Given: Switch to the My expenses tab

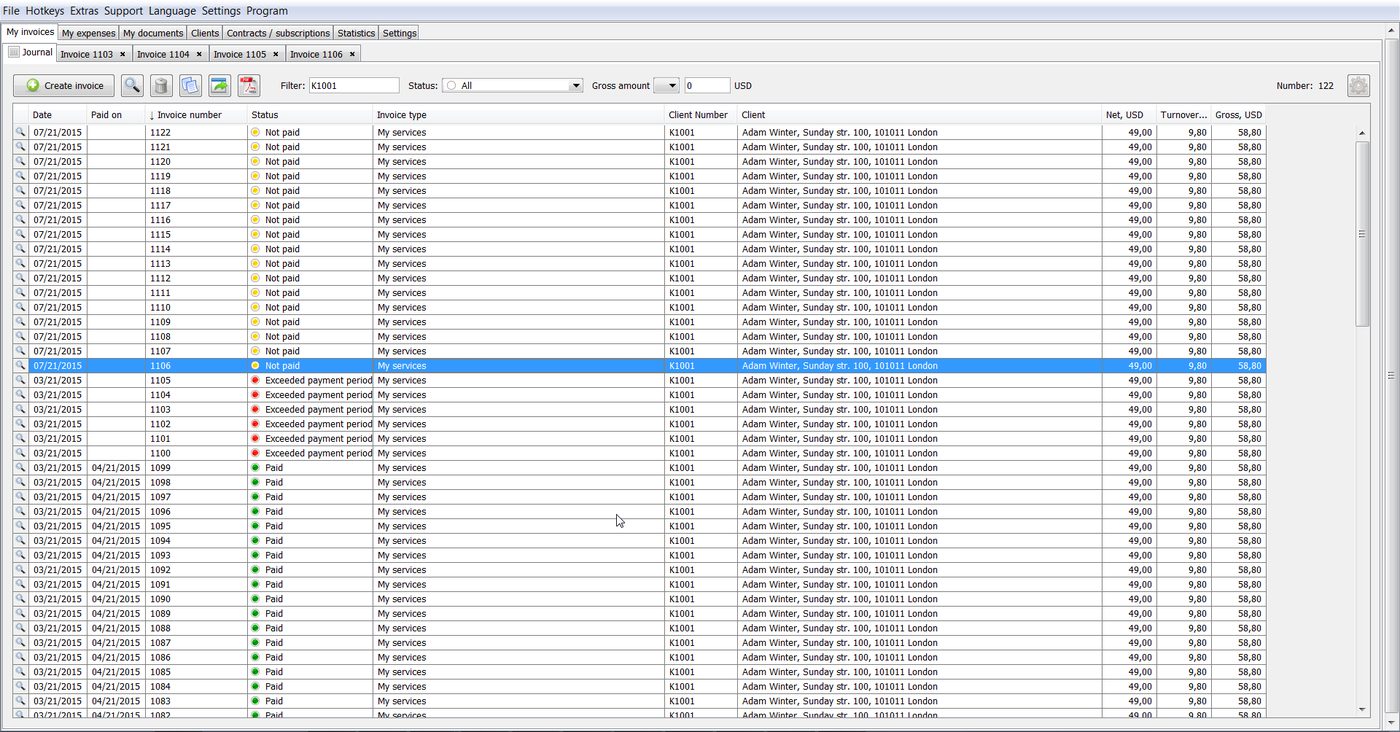Looking at the screenshot, I should (x=89, y=33).
